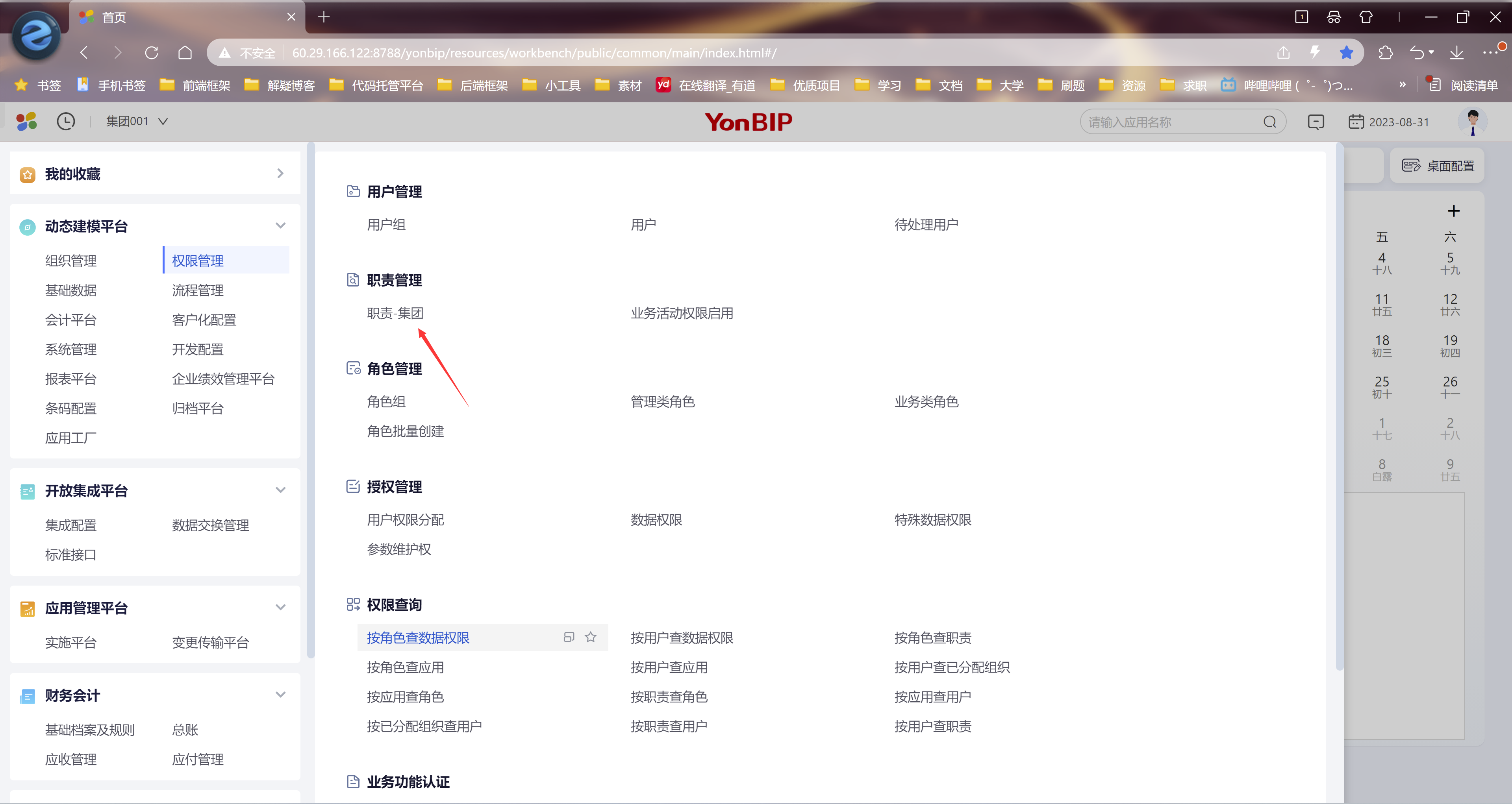Screen dimensions: 1512x804
Task: Click the plus icon above calendar
Action: click(x=1453, y=211)
